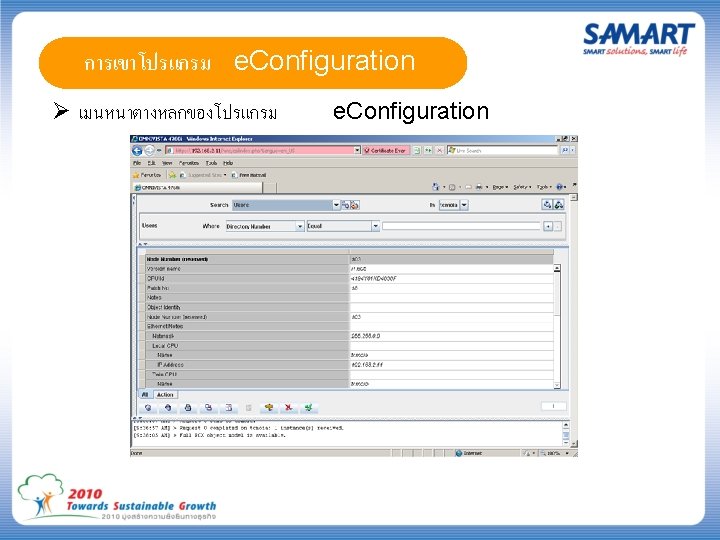Click the Add to Favorites star icon
720x540 pixels.
[172, 175]
